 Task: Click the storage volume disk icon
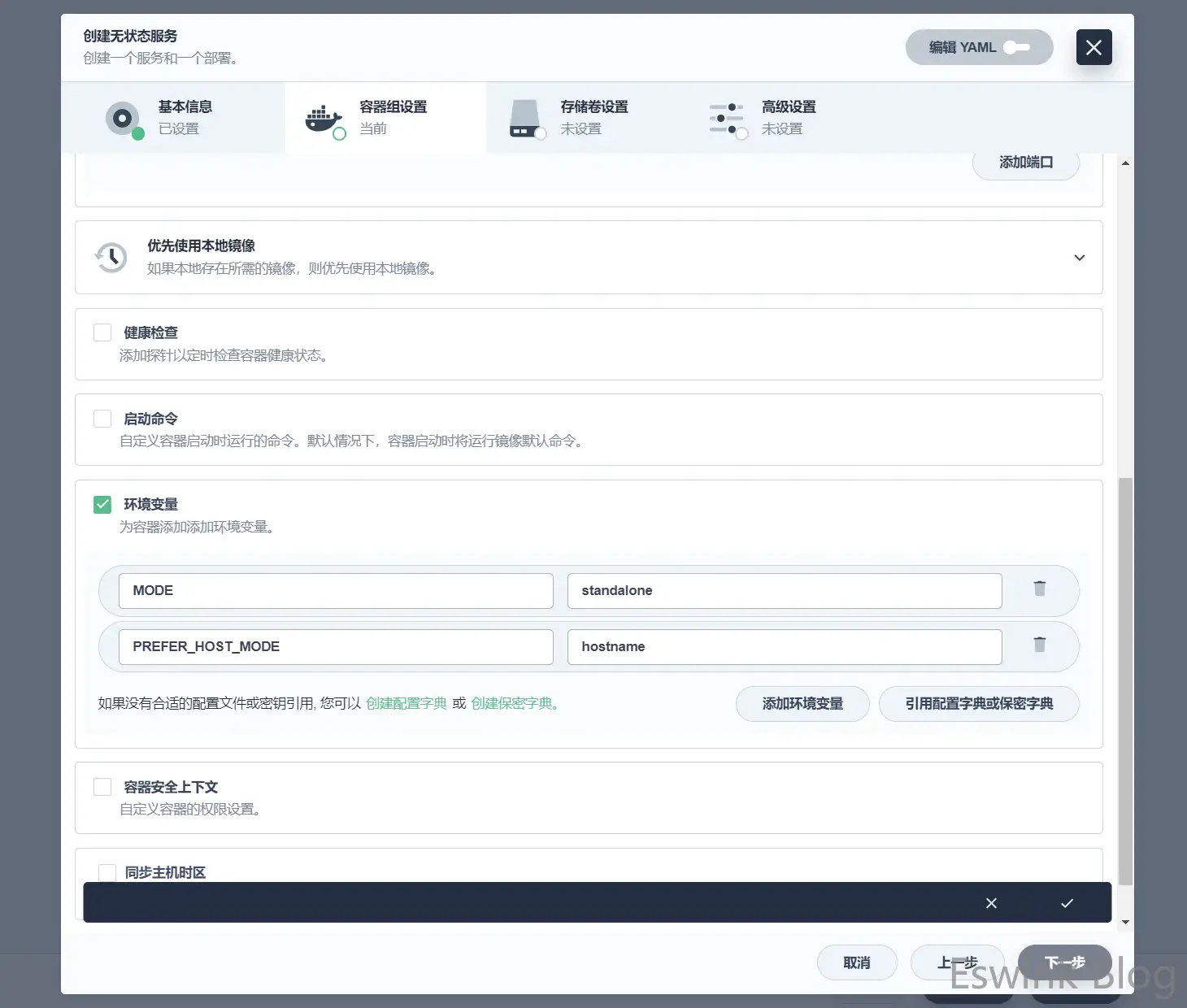(525, 119)
